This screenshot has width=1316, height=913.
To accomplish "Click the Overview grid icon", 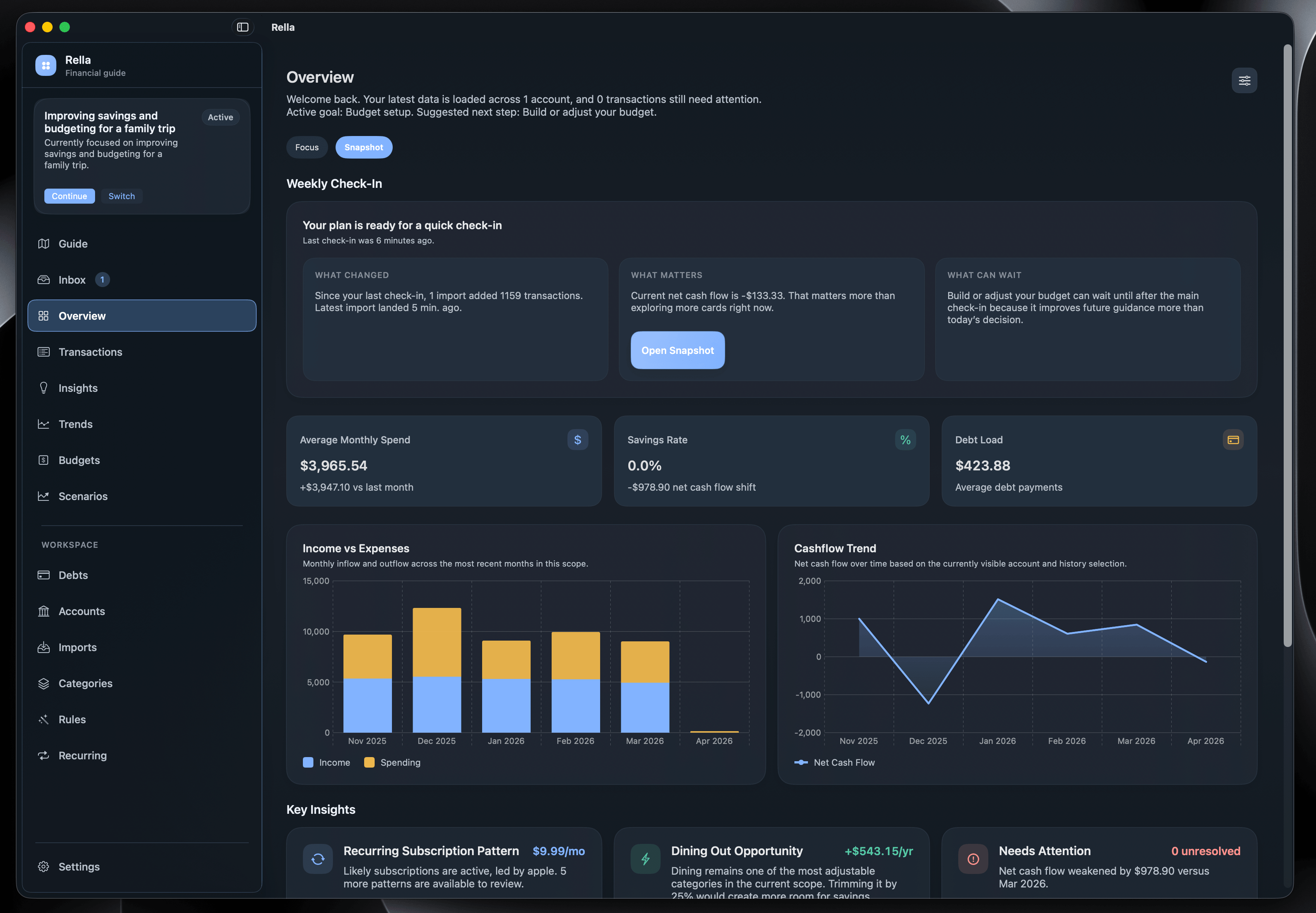I will pyautogui.click(x=44, y=316).
